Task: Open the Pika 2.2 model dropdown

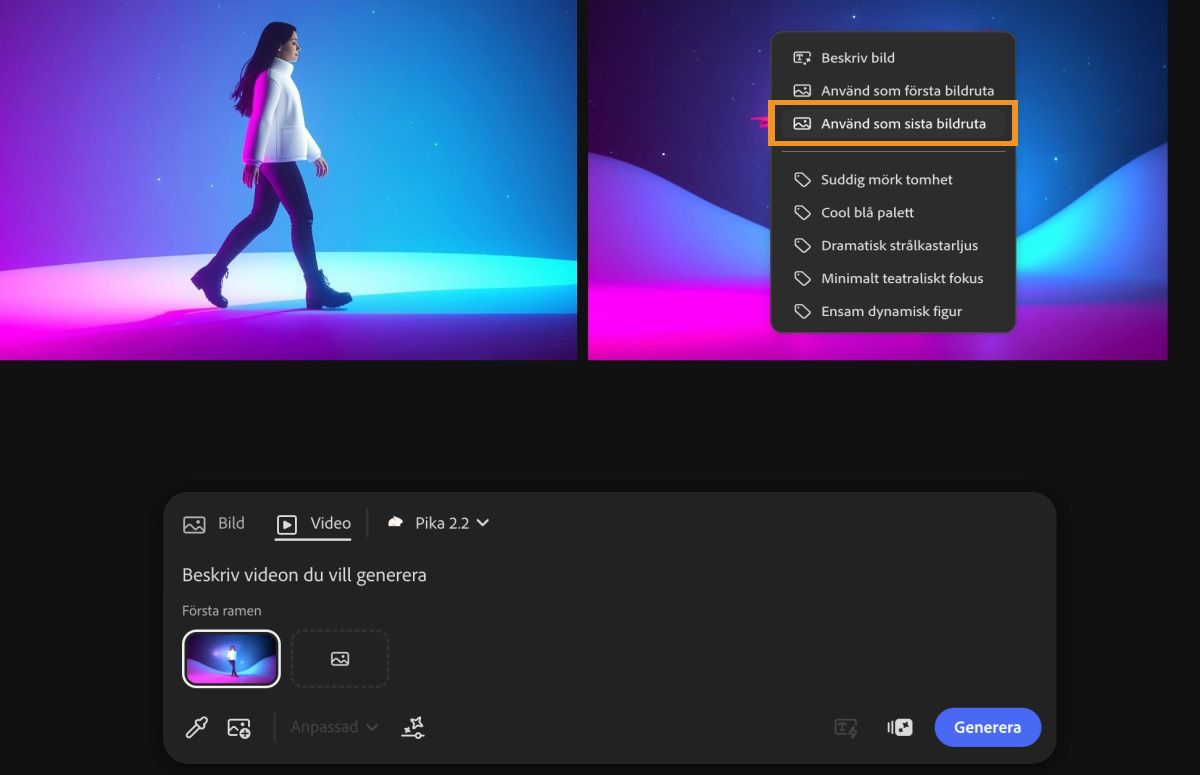Action: (x=439, y=523)
